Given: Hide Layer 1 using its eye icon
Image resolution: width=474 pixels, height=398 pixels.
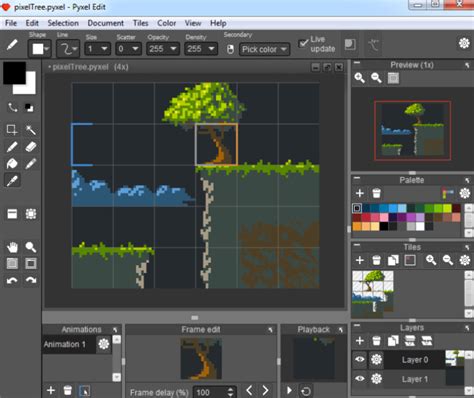Looking at the screenshot, I should pos(360,379).
